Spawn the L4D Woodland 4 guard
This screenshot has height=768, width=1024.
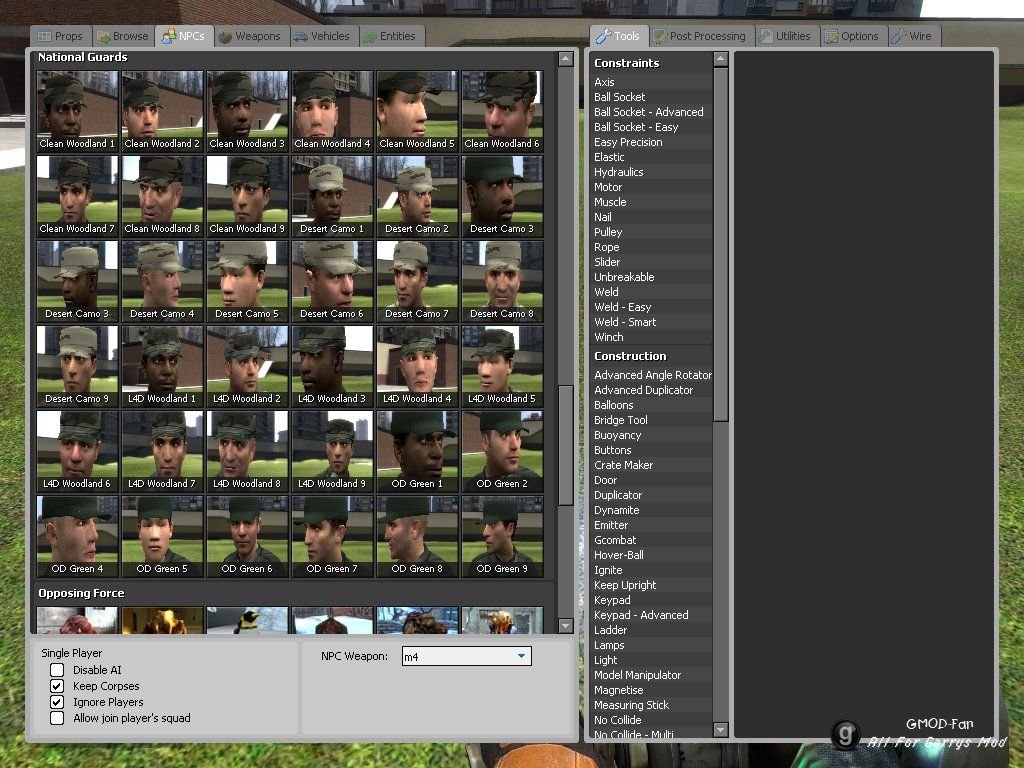point(417,366)
